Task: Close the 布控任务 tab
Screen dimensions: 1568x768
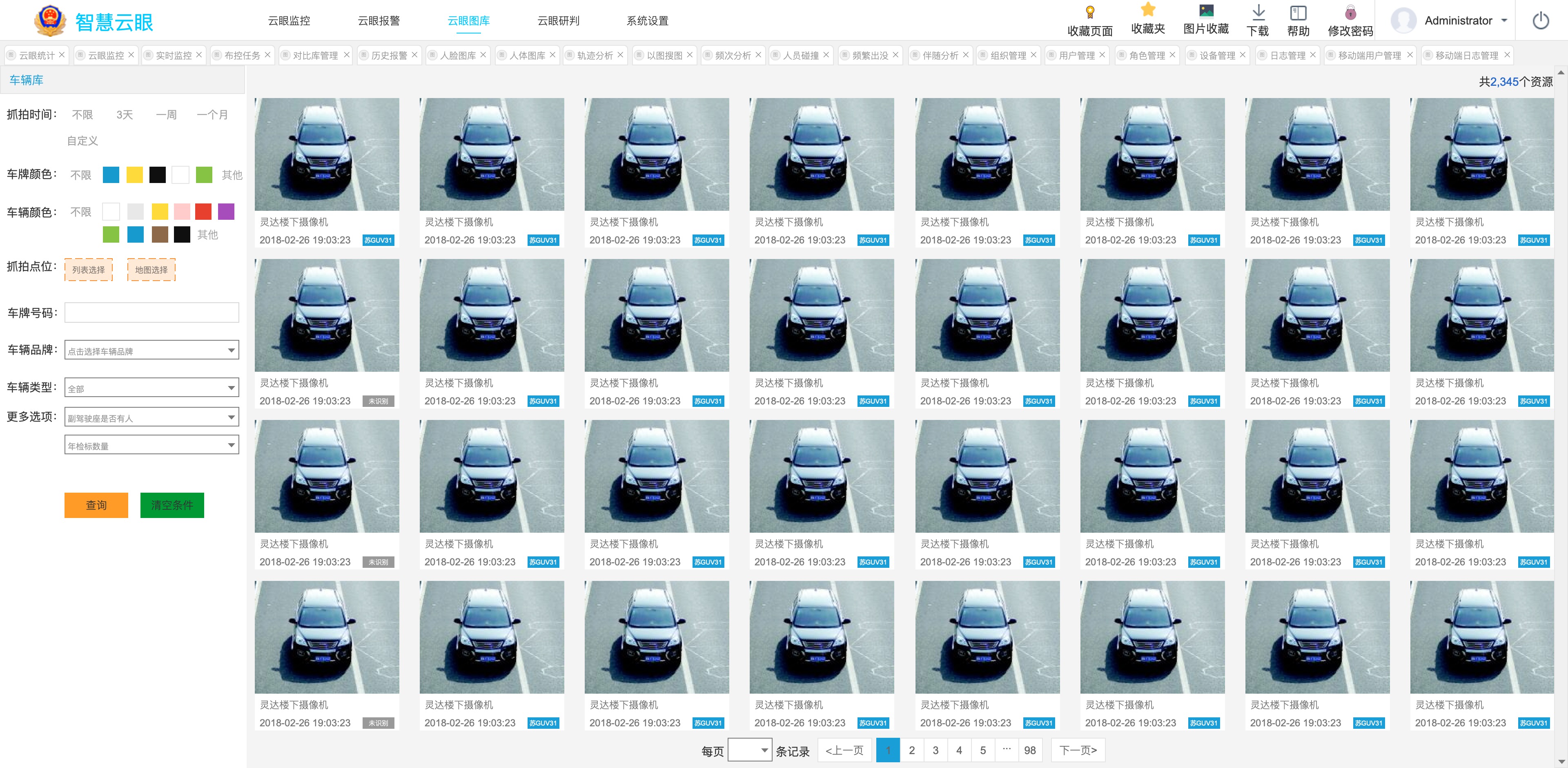Action: click(267, 55)
